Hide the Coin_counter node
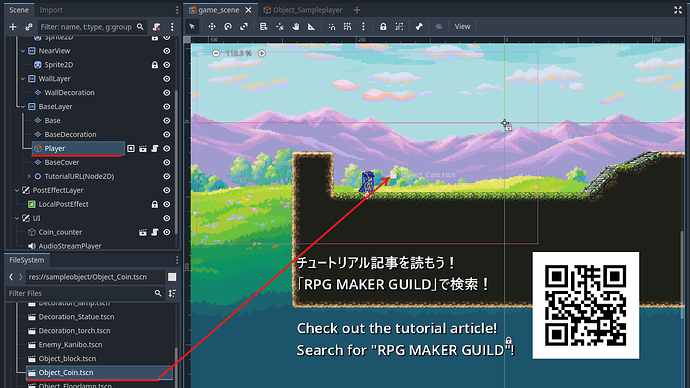 [167, 232]
